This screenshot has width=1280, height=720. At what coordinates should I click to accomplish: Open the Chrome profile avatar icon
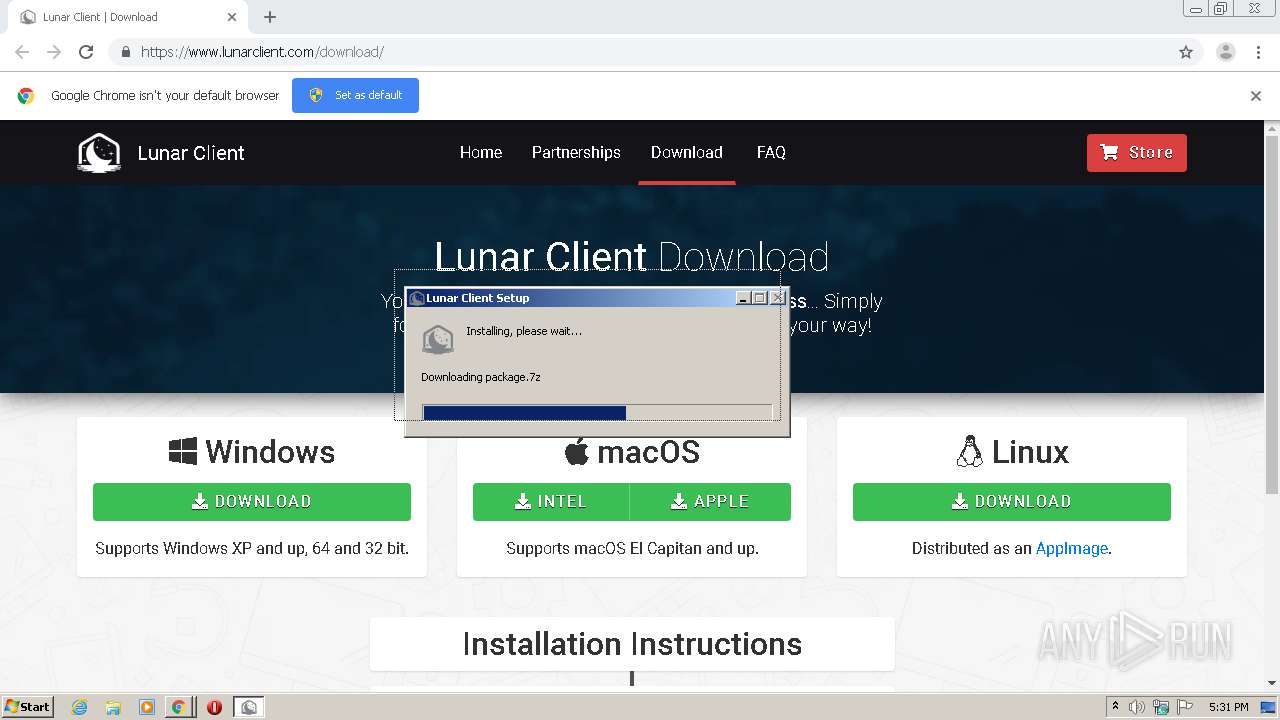tap(1225, 52)
